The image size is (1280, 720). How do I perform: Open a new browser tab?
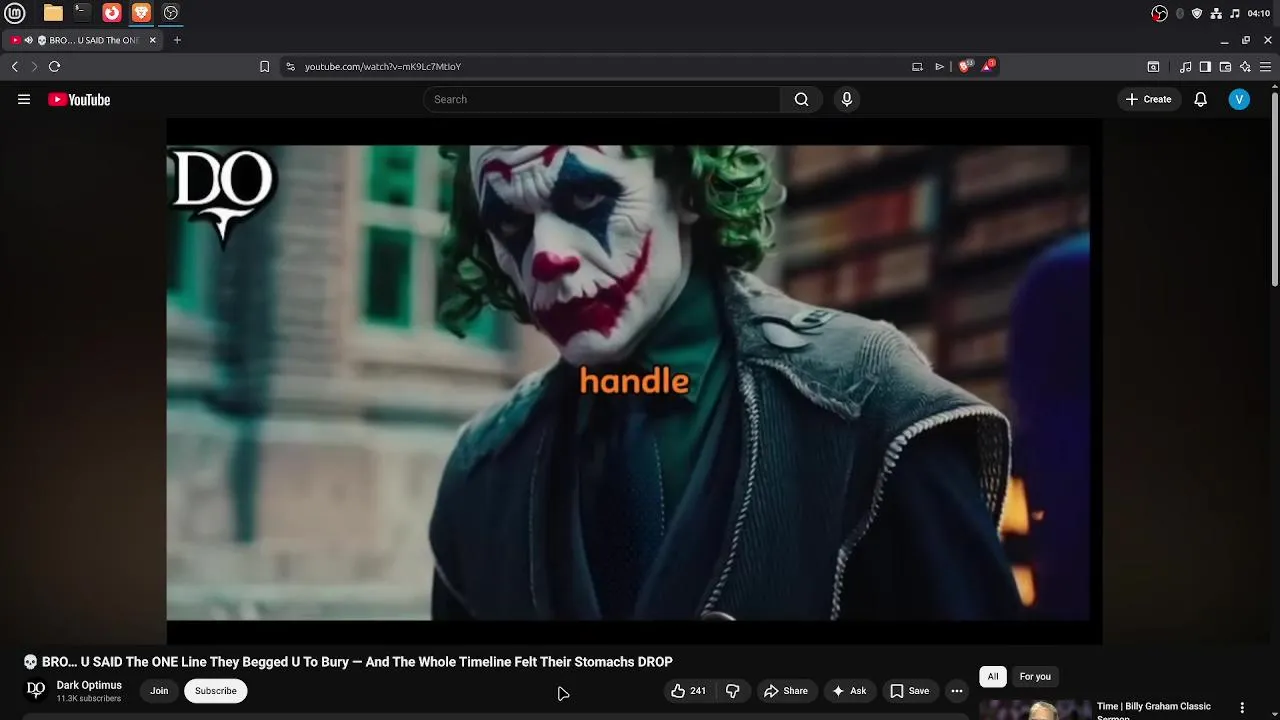[x=177, y=40]
